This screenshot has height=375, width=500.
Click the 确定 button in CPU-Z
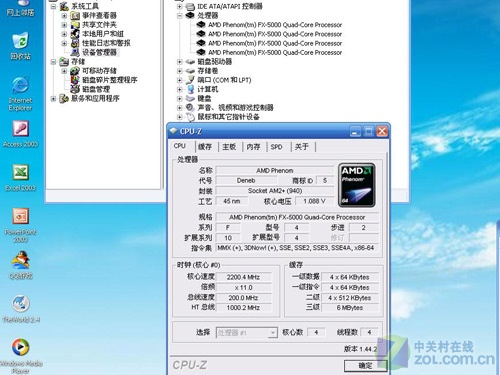click(x=365, y=366)
